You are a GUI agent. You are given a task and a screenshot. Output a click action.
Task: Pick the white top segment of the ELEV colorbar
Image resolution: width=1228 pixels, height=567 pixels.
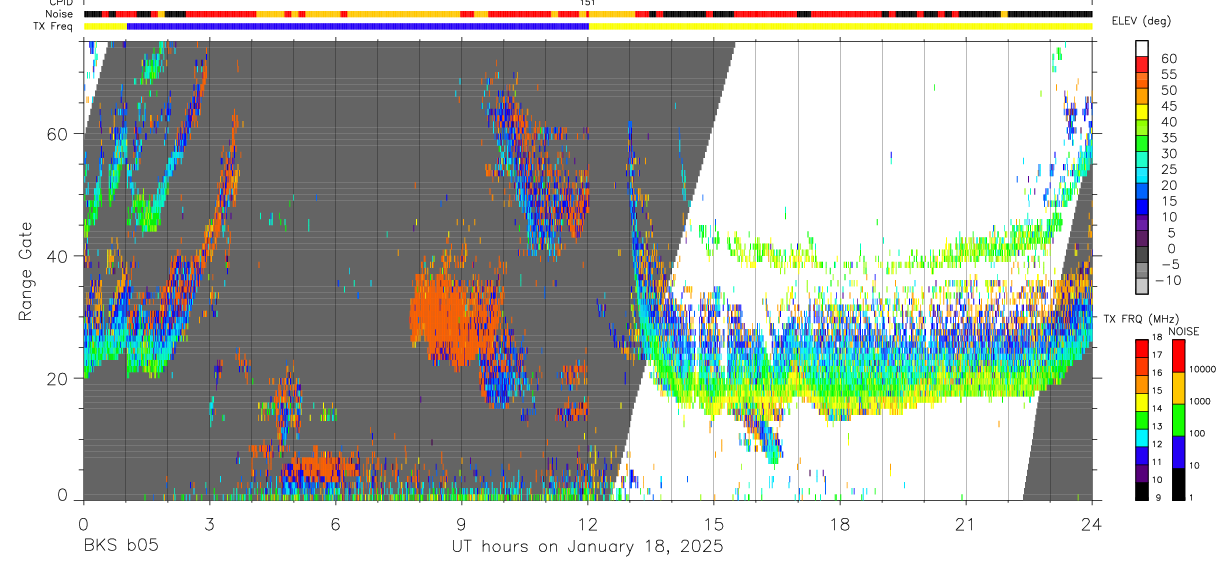(1142, 47)
